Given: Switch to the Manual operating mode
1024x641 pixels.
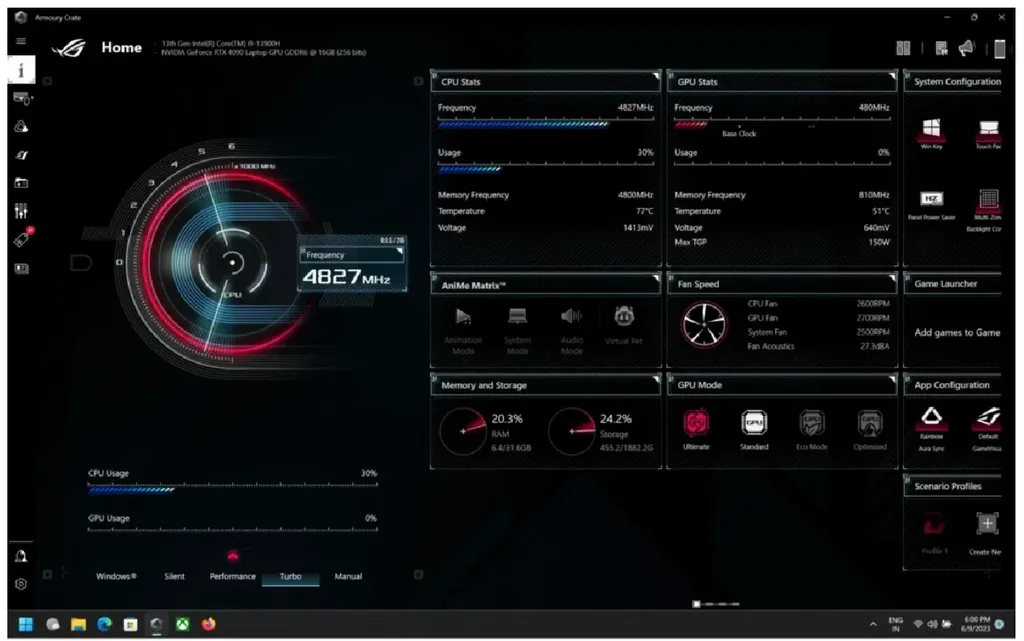Looking at the screenshot, I should [348, 576].
